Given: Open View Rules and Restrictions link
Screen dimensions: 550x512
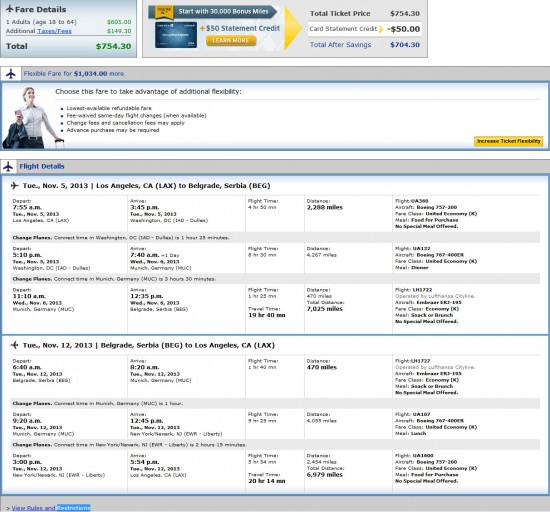Looking at the screenshot, I should (x=51, y=508).
